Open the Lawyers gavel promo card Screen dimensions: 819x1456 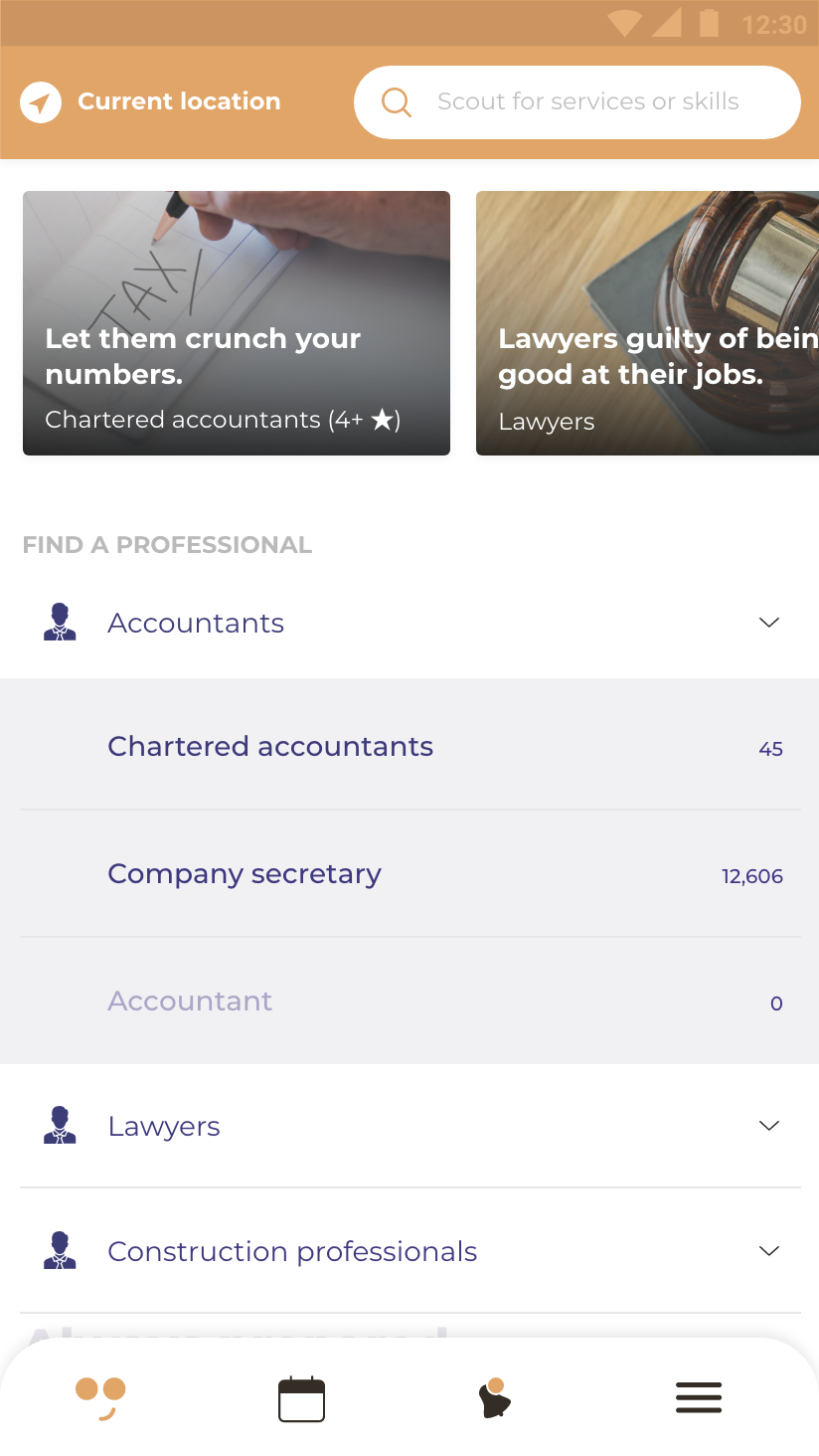pyautogui.click(x=647, y=323)
